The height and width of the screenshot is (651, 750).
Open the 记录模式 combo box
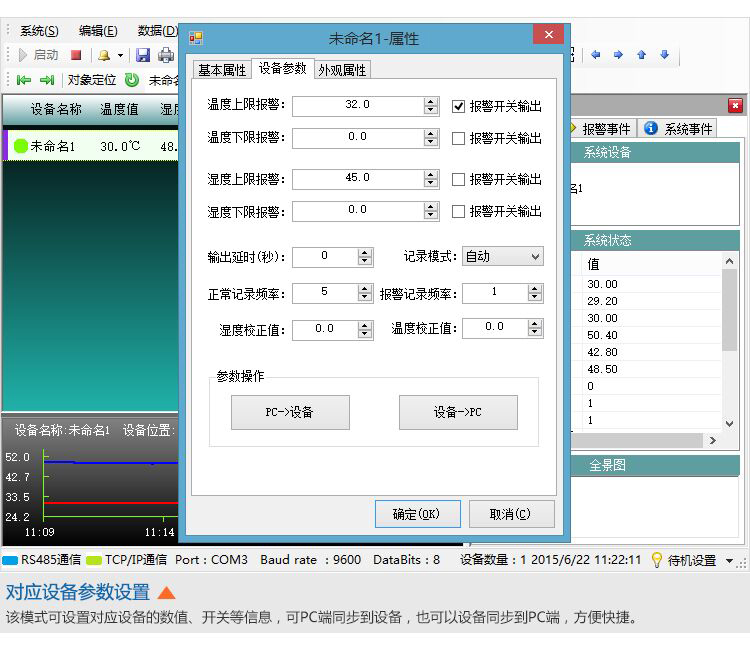tap(502, 256)
